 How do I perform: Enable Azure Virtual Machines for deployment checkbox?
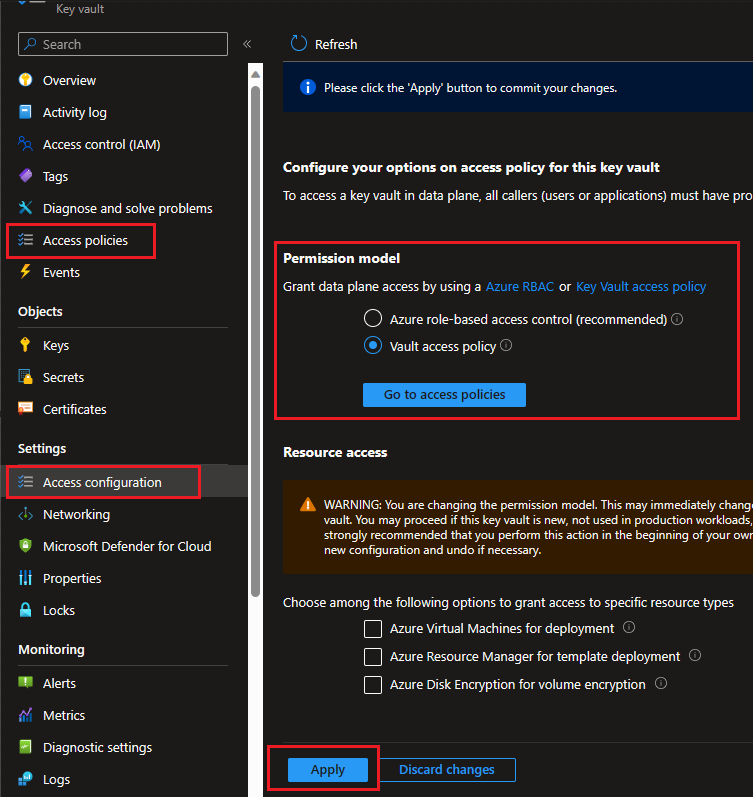pos(373,629)
